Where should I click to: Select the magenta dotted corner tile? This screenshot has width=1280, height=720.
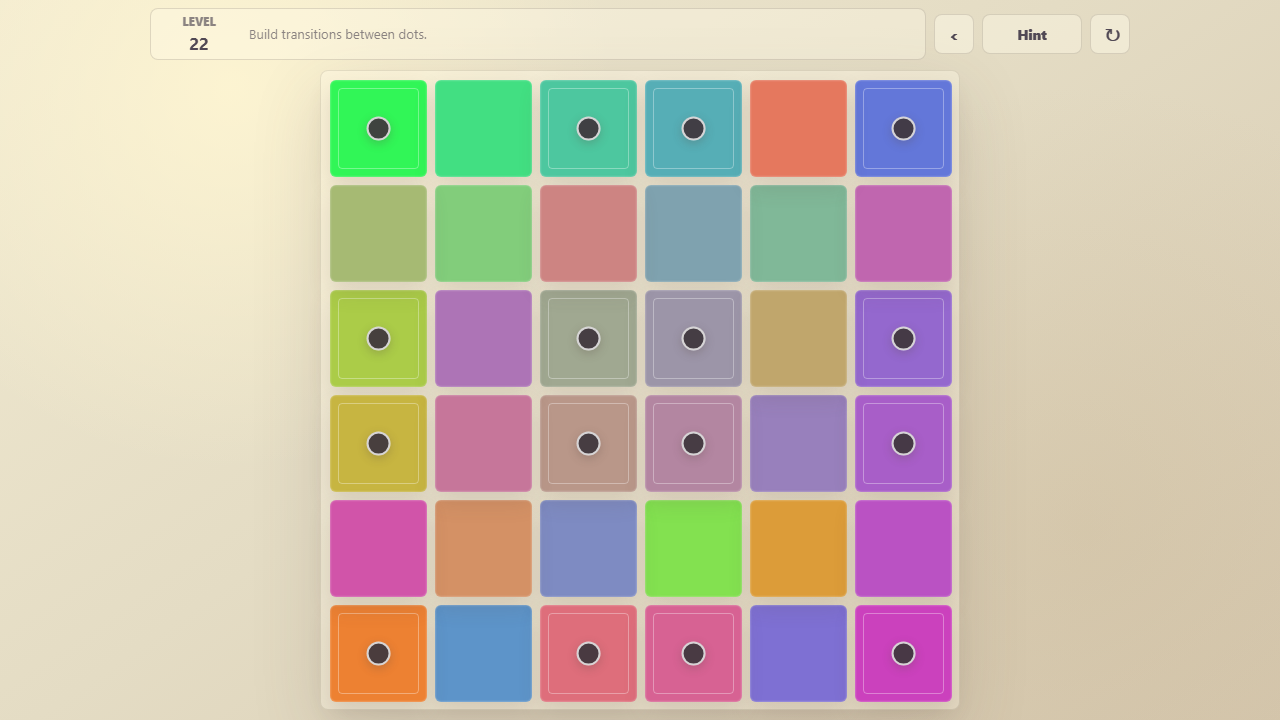click(x=903, y=653)
